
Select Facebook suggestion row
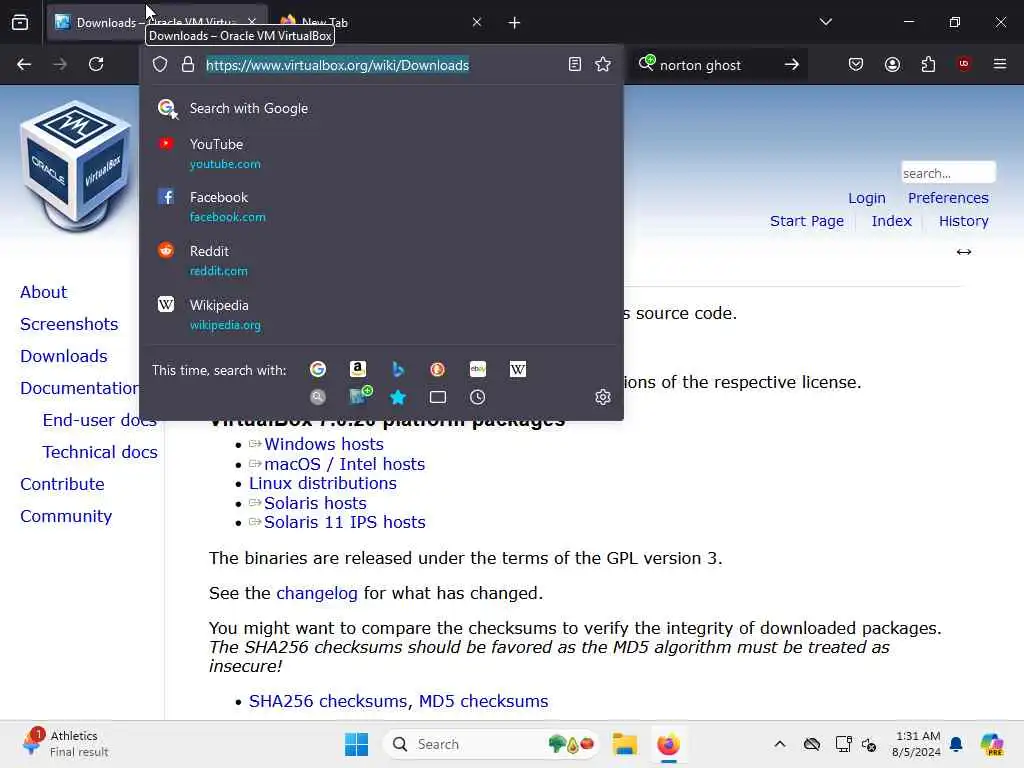[x=381, y=206]
